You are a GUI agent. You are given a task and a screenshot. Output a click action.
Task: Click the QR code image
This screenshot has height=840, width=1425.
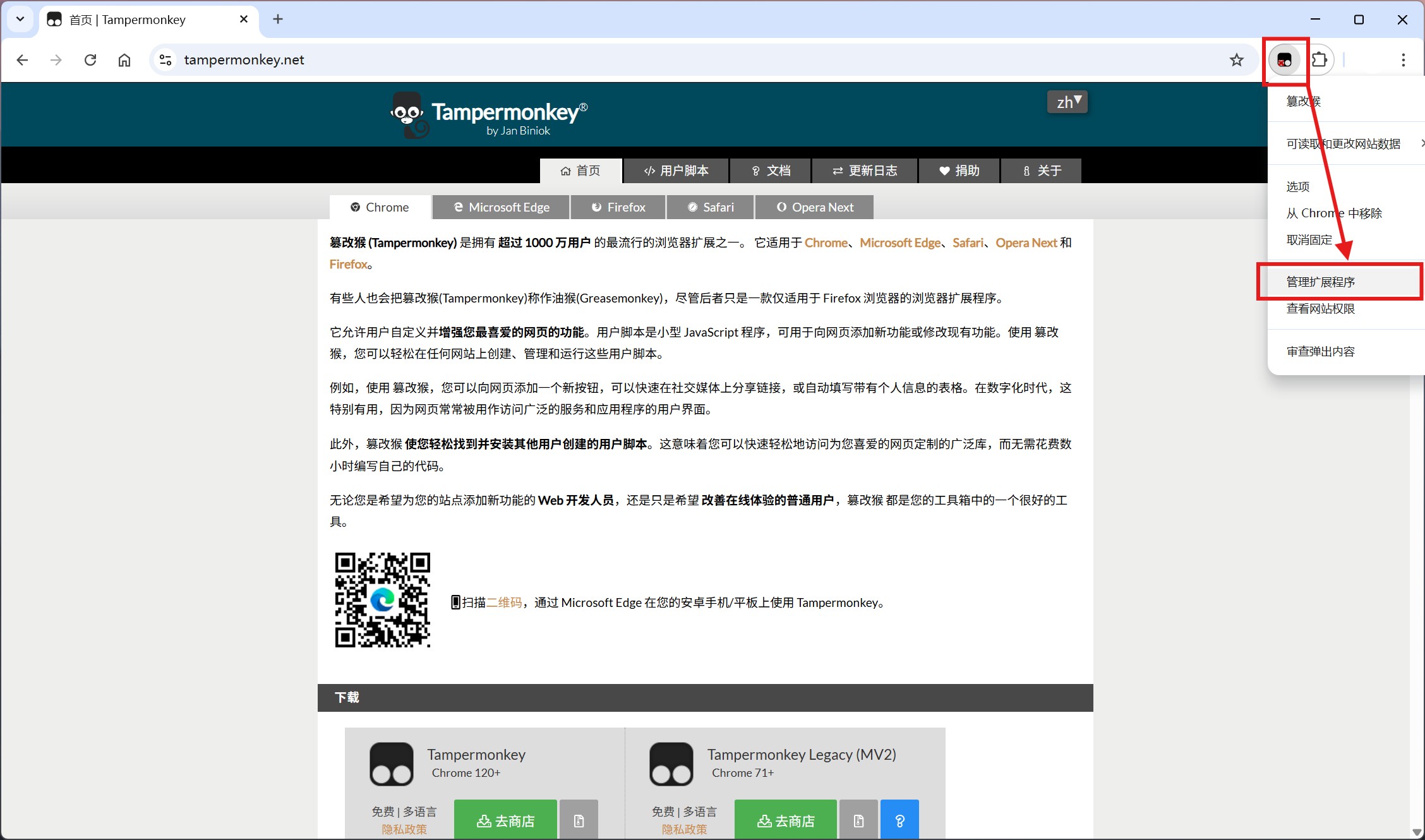[x=383, y=600]
